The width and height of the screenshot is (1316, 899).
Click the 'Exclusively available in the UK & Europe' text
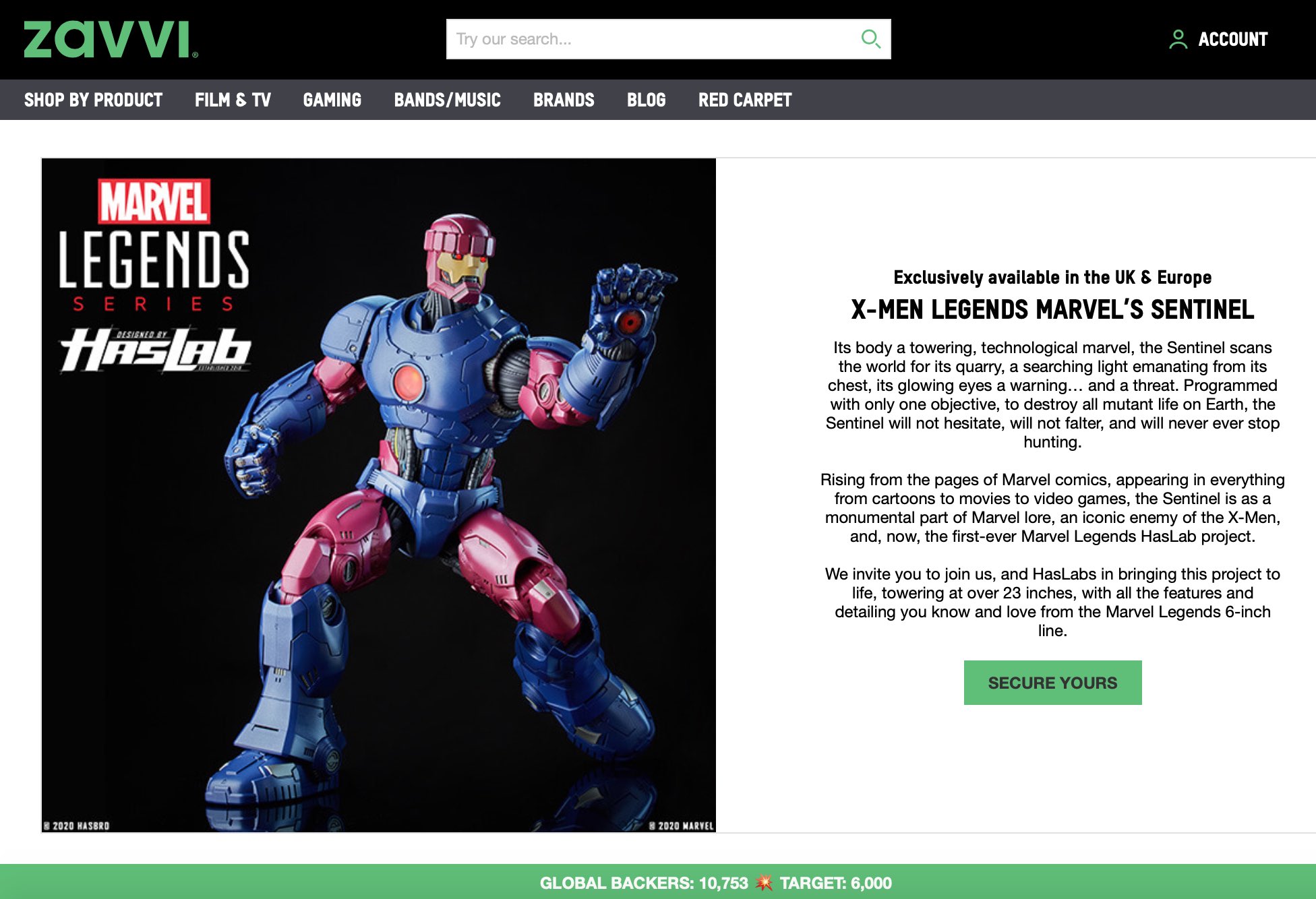[1052, 277]
